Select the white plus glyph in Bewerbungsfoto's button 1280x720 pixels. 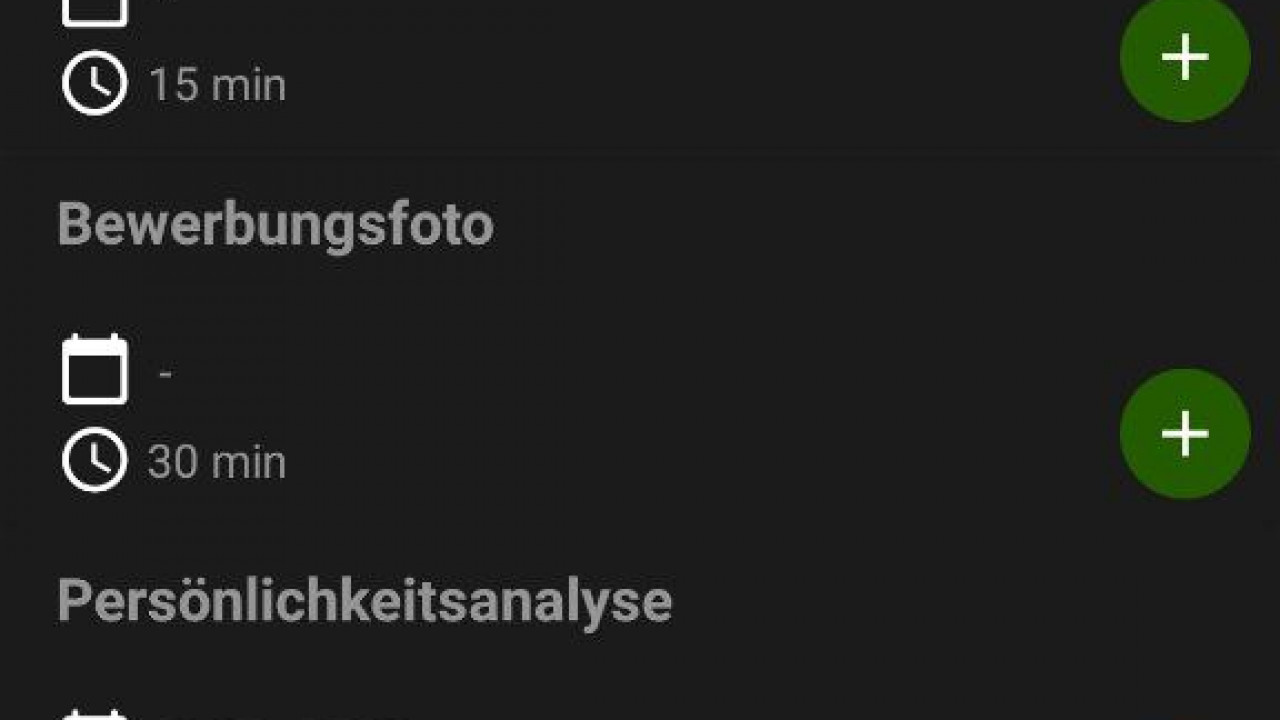[x=1185, y=434]
